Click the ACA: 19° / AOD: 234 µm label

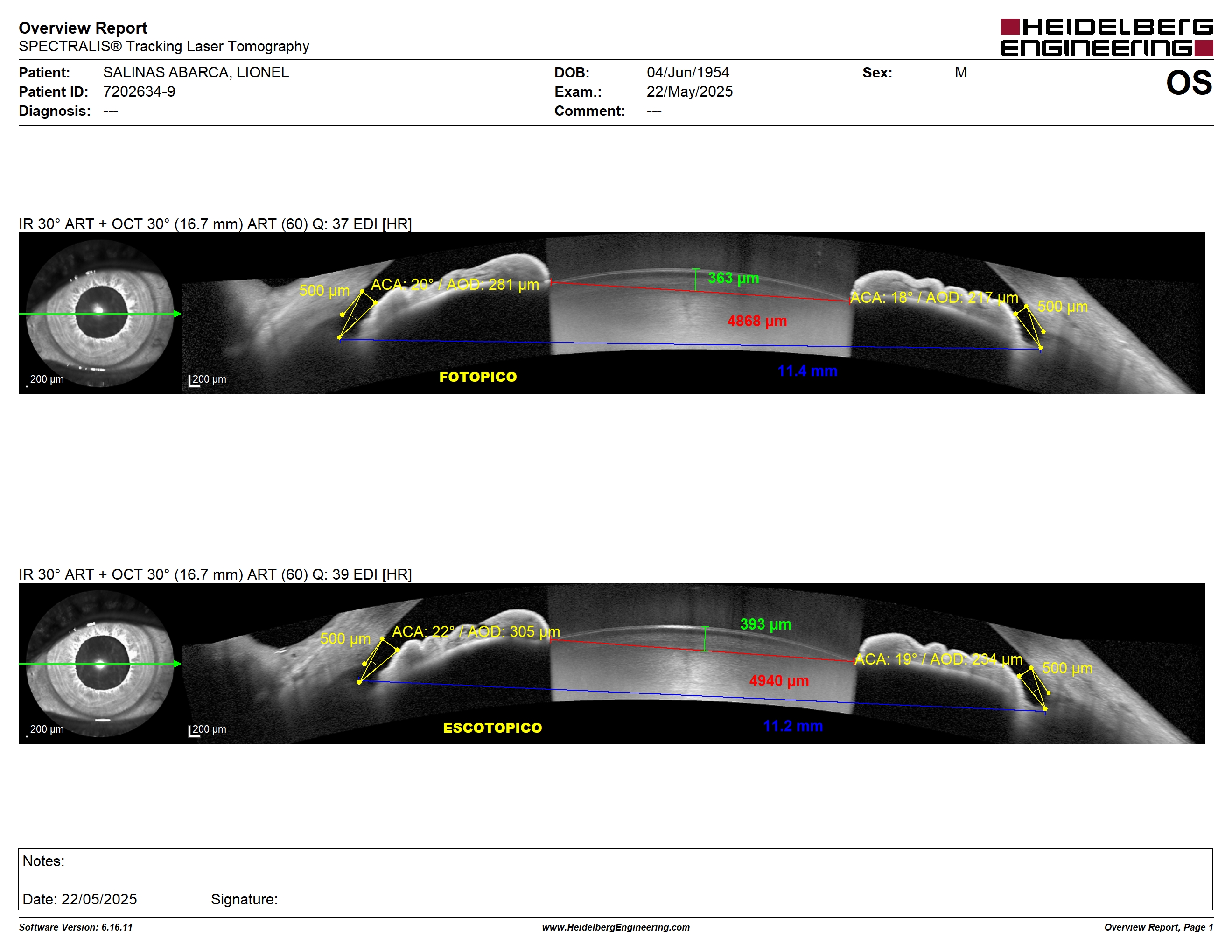point(938,659)
